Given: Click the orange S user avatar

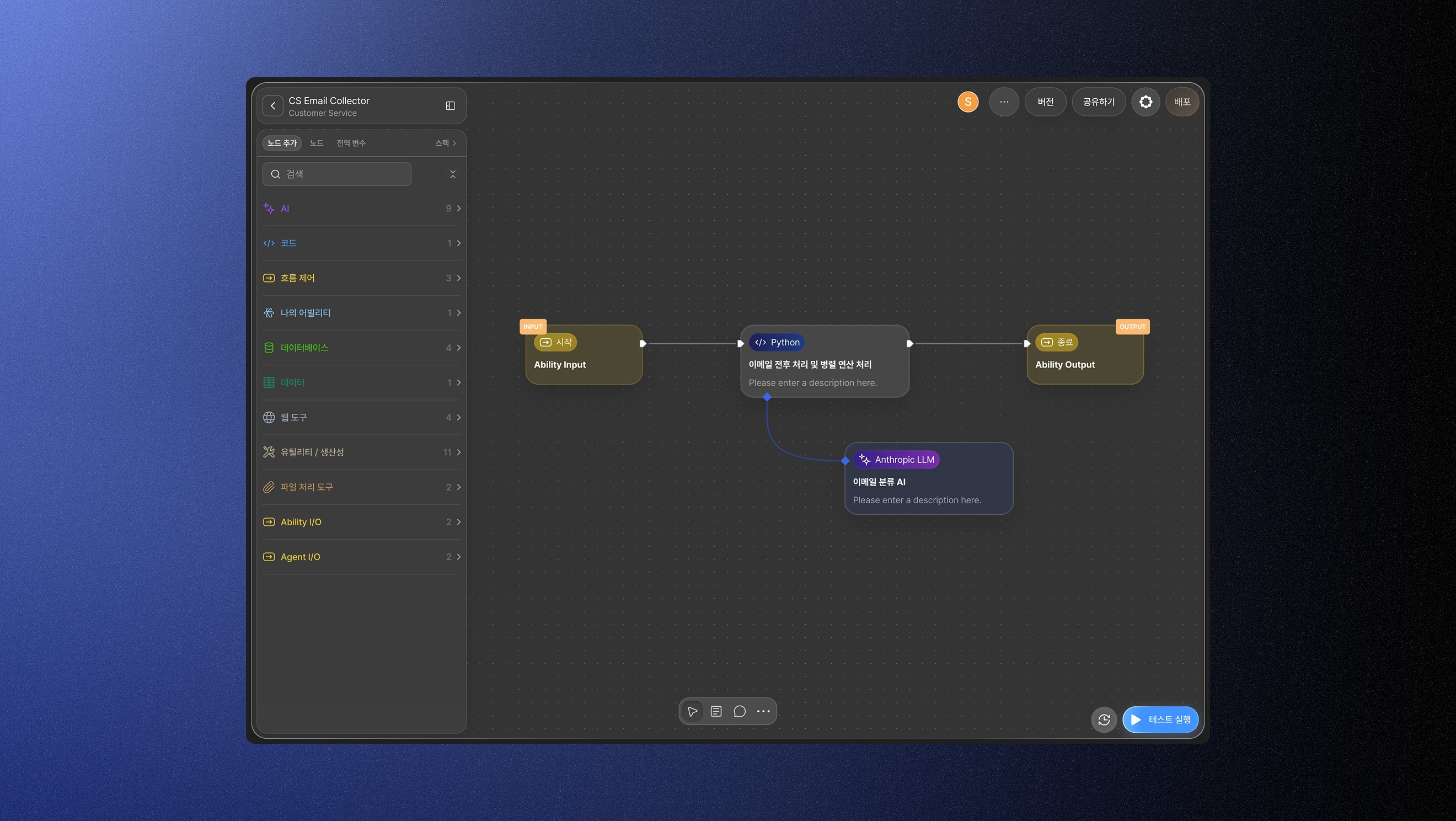Looking at the screenshot, I should point(968,102).
